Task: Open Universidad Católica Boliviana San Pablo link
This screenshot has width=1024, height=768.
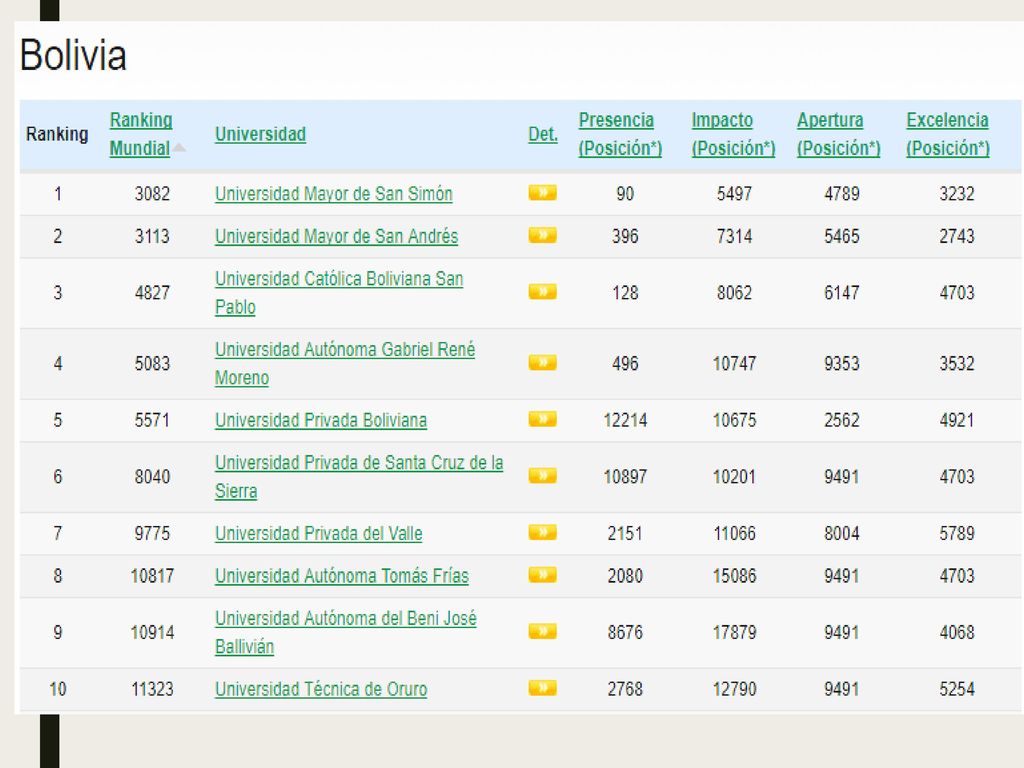Action: [x=339, y=293]
